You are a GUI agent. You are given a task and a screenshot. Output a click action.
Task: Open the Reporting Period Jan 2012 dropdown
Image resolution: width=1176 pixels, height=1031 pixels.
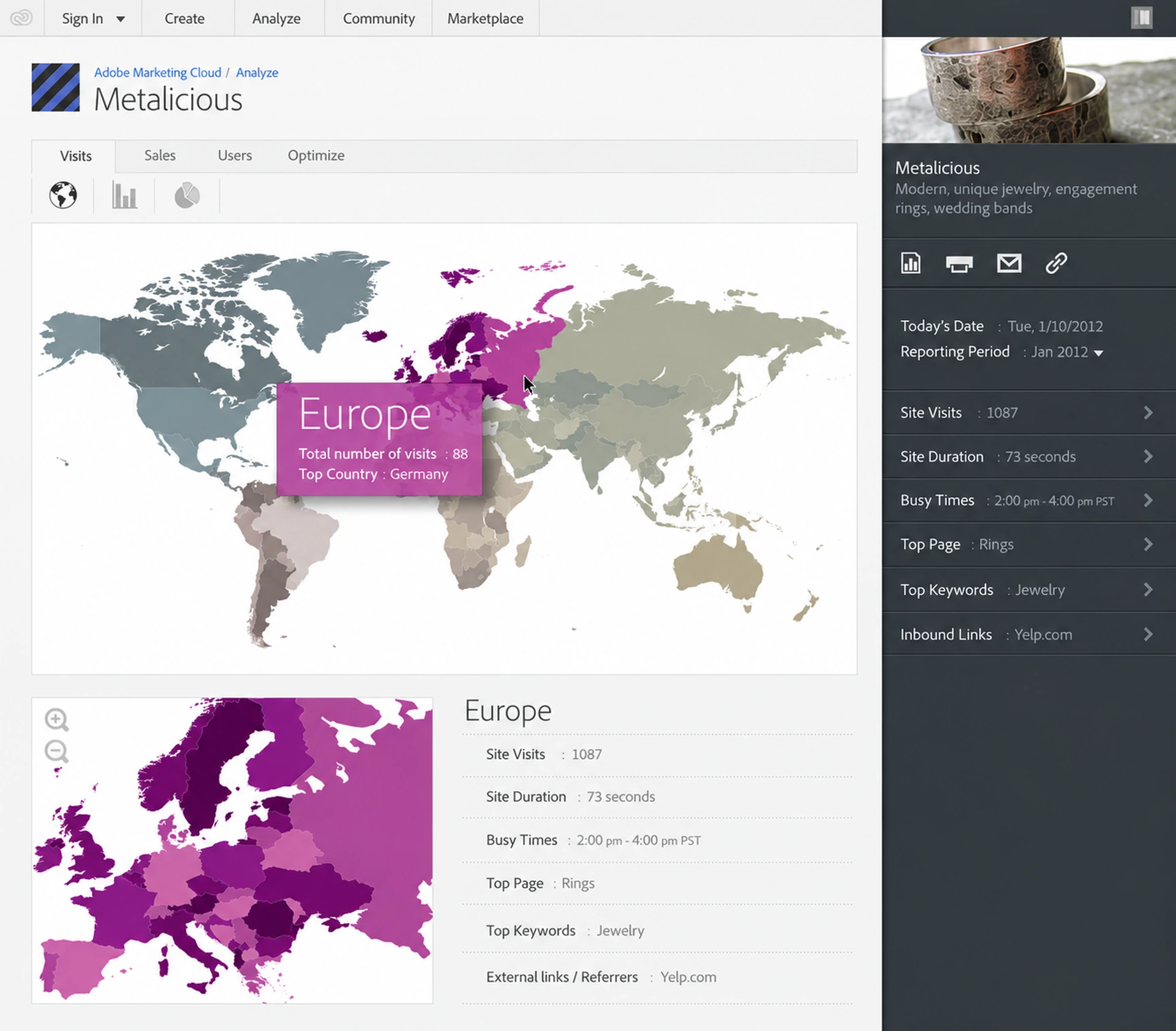[x=1067, y=352]
